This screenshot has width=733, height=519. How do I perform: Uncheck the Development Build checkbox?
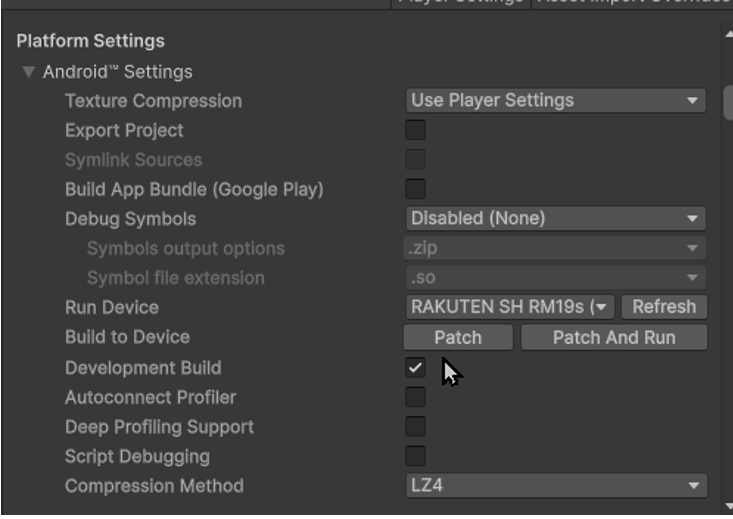pos(415,368)
